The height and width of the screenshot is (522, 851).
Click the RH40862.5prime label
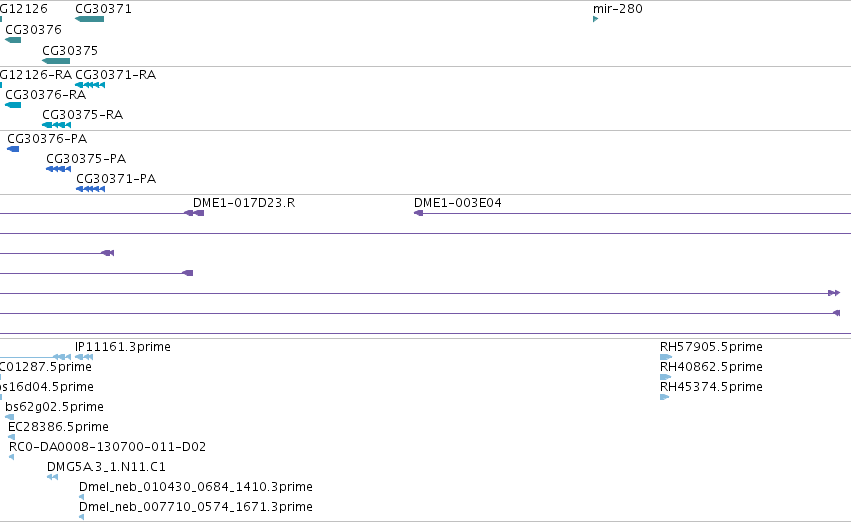coord(711,366)
